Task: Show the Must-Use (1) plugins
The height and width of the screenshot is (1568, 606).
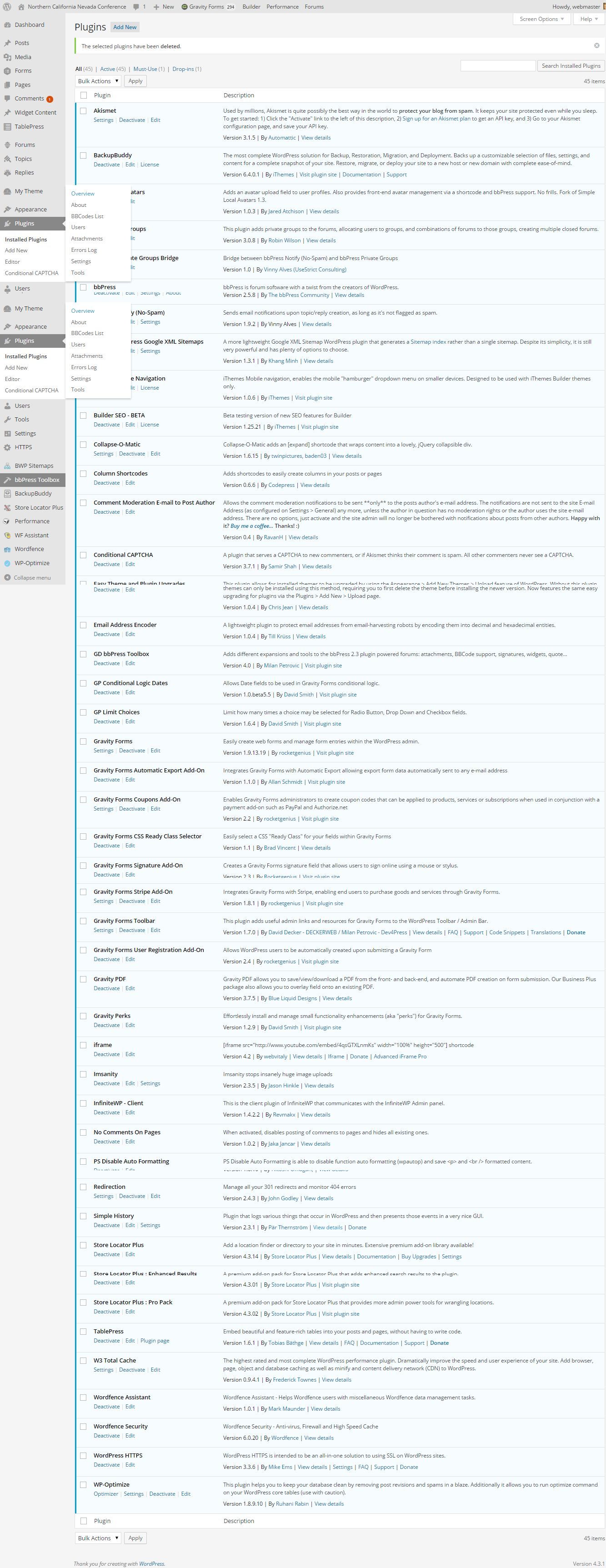Action: tap(149, 69)
